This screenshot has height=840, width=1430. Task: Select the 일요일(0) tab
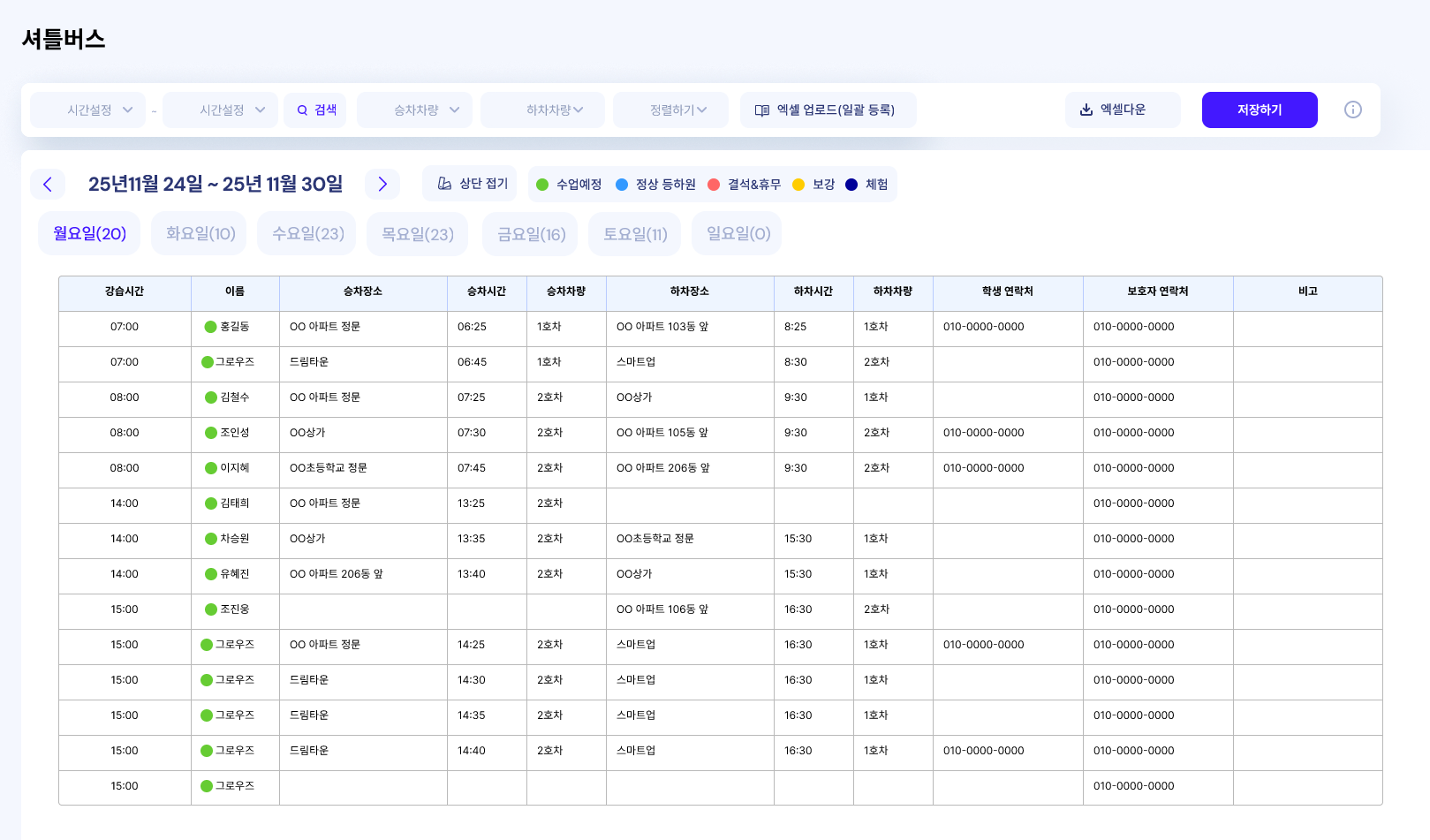[738, 233]
